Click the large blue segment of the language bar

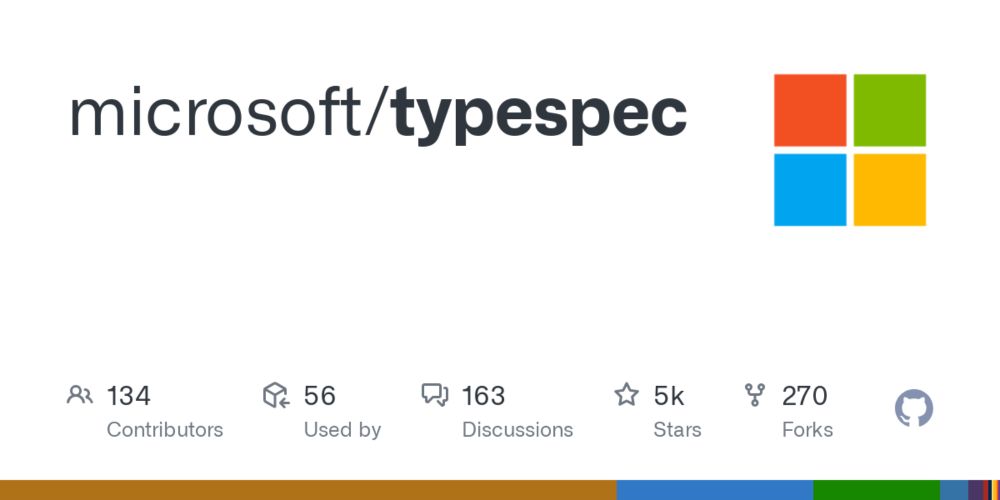tap(715, 490)
